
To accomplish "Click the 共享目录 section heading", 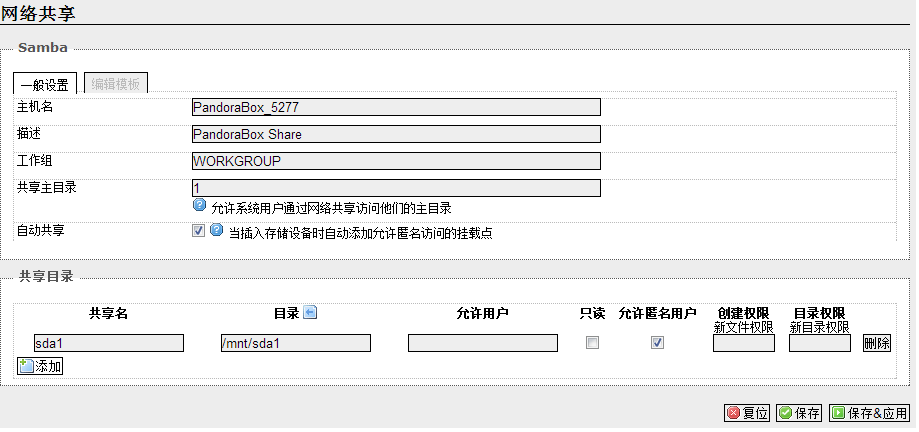I will point(46,277).
